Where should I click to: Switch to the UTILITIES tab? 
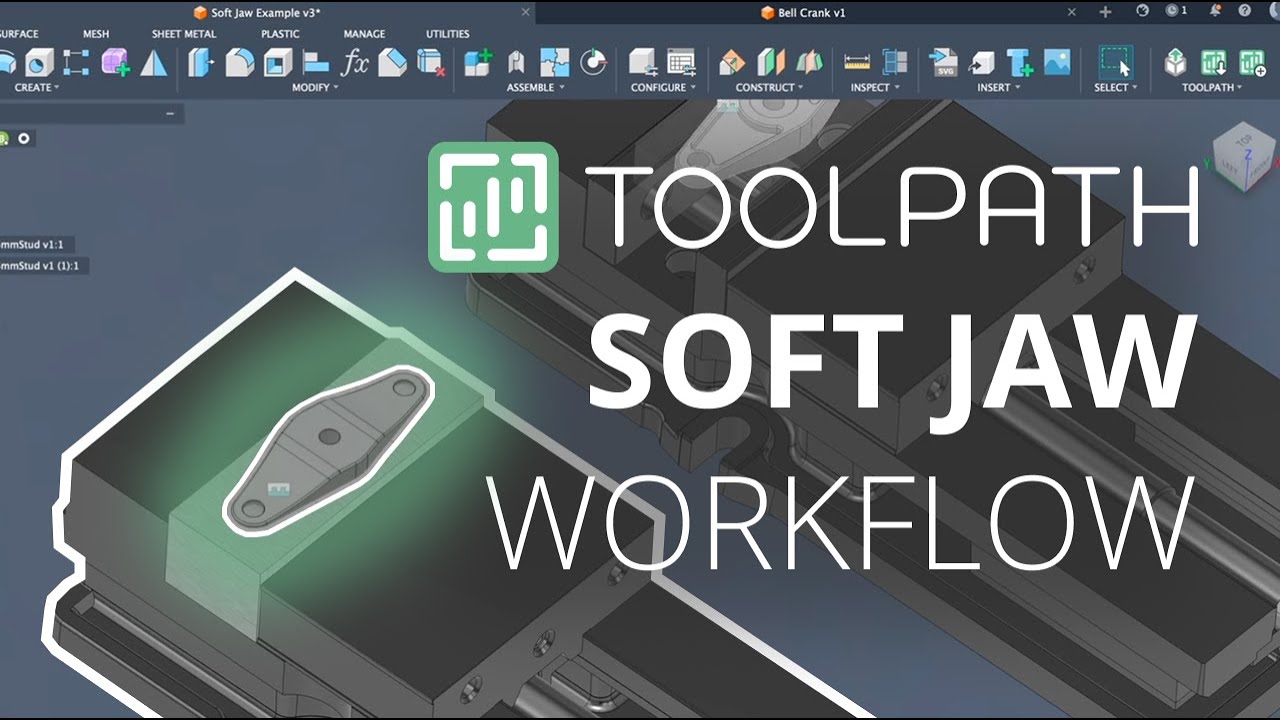coord(448,34)
